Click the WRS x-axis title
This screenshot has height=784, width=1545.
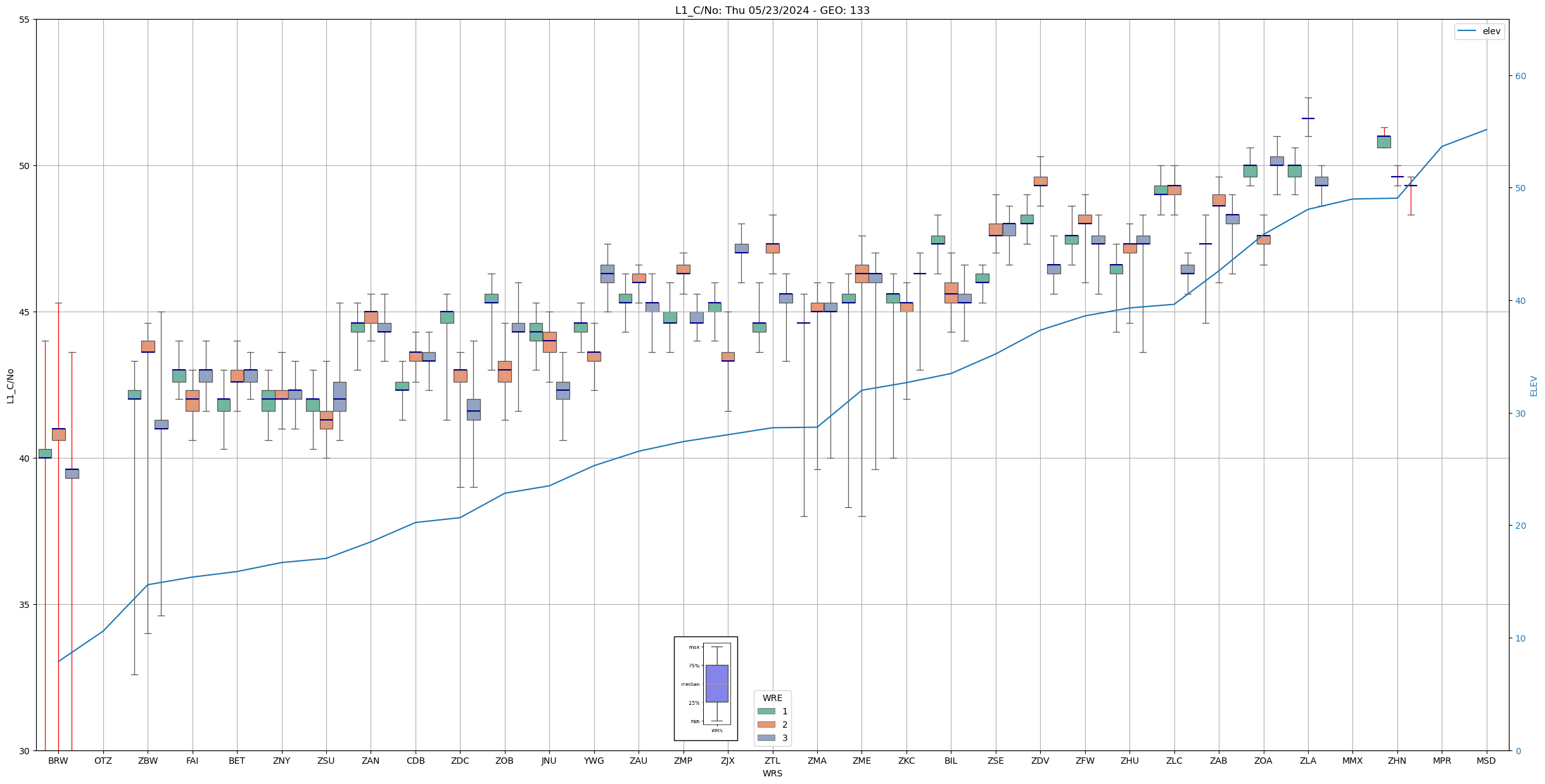pos(772,773)
